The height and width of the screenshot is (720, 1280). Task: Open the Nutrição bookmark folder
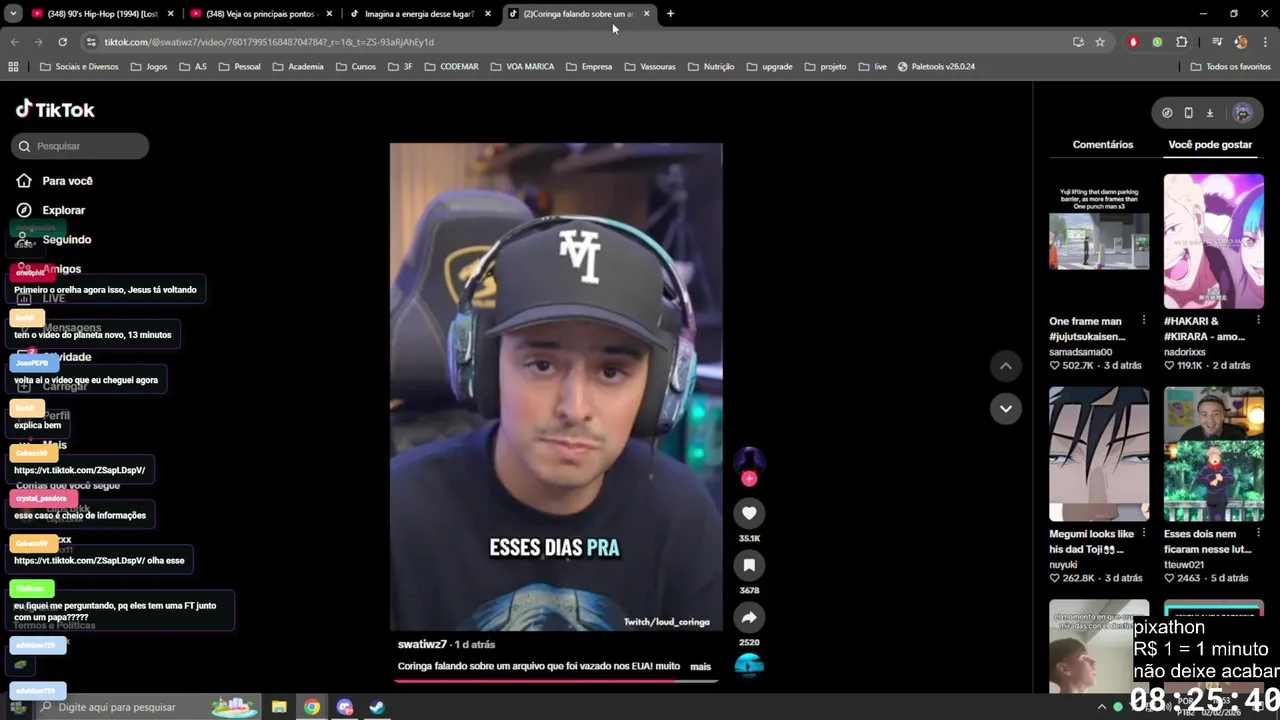(x=711, y=67)
